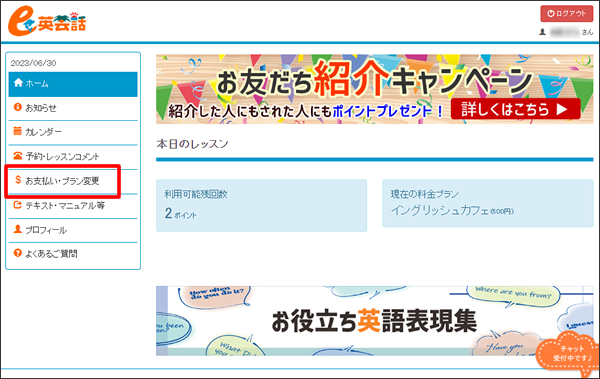Open テキスト・マニュアル等 menu item
This screenshot has height=379, width=600.
(73, 206)
